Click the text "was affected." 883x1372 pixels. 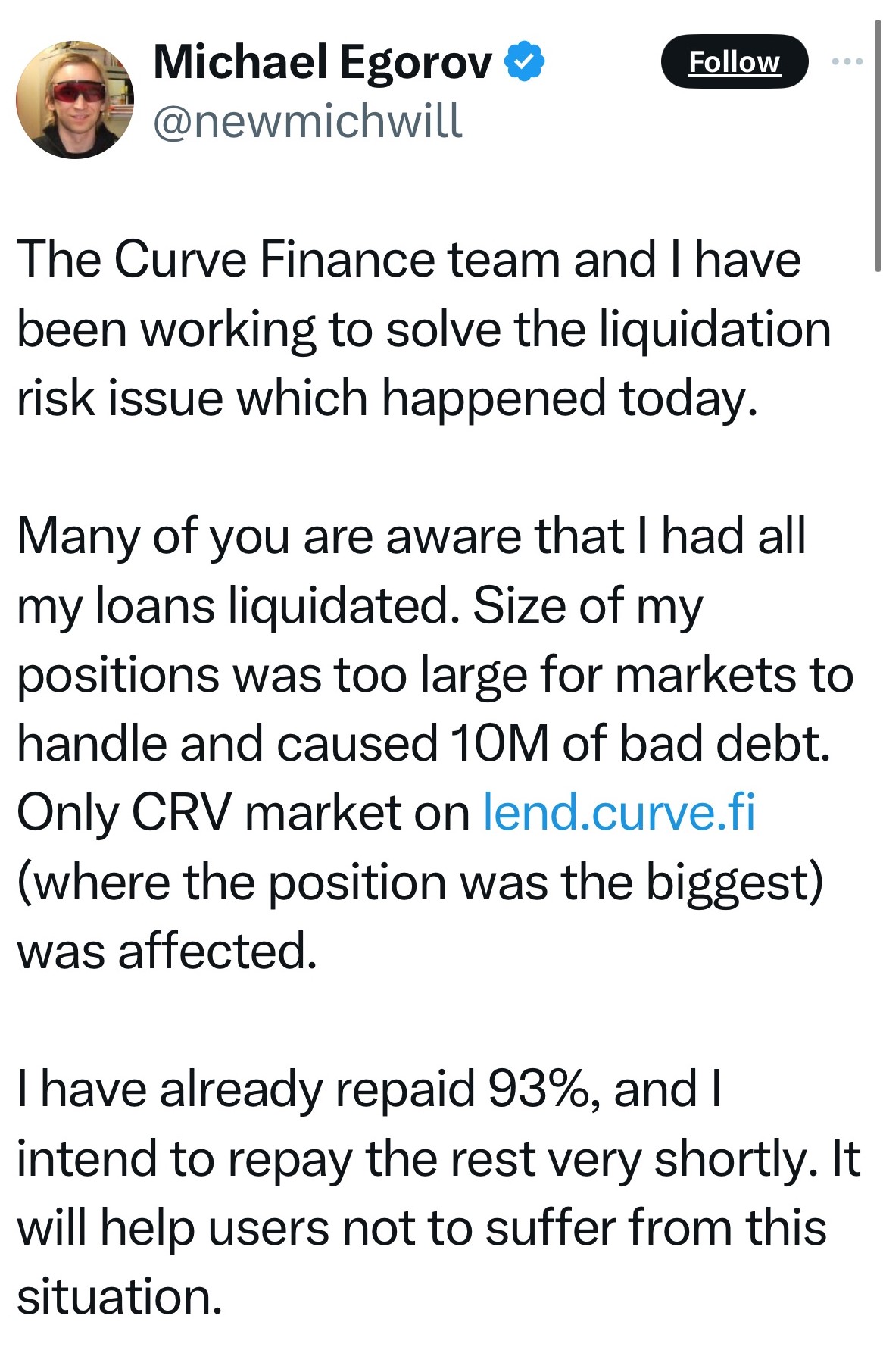(x=167, y=951)
